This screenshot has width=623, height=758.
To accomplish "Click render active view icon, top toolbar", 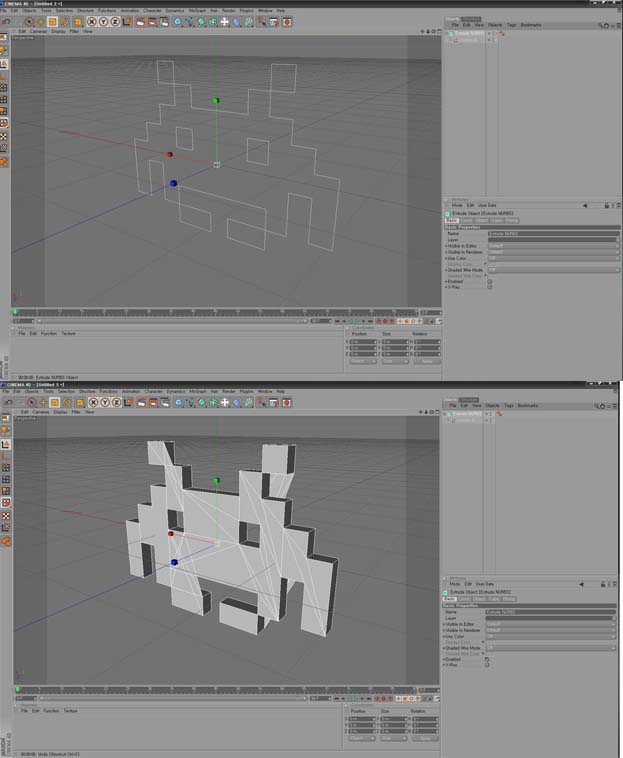I will click(x=140, y=22).
